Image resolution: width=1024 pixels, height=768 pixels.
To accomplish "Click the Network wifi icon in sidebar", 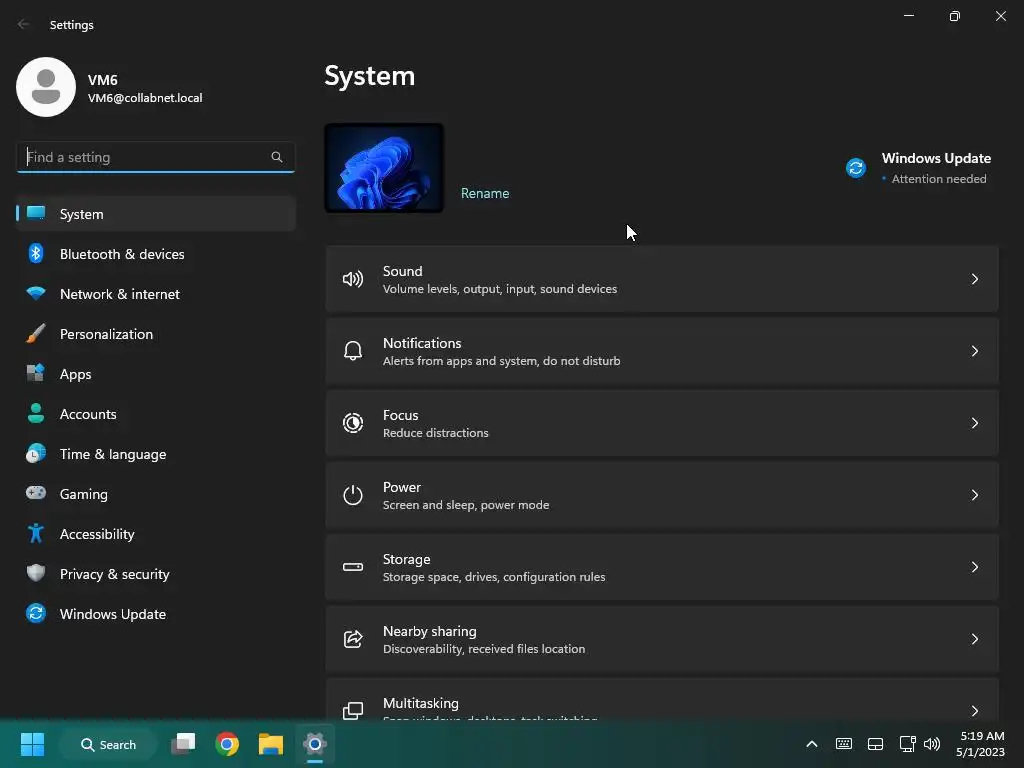I will pos(36,293).
